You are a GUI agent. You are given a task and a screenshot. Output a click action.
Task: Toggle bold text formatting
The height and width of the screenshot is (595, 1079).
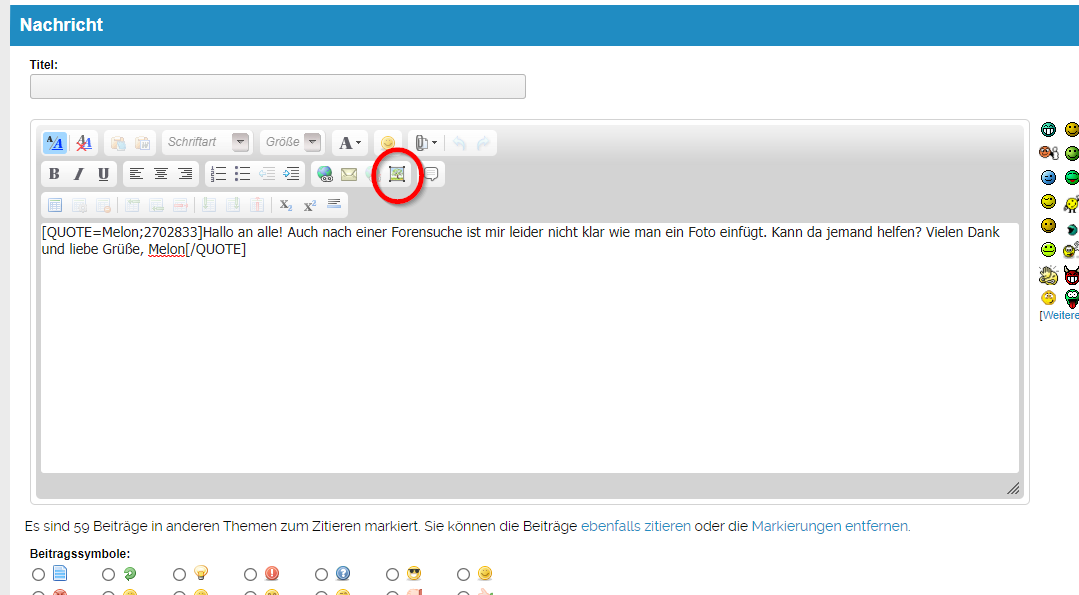(54, 174)
